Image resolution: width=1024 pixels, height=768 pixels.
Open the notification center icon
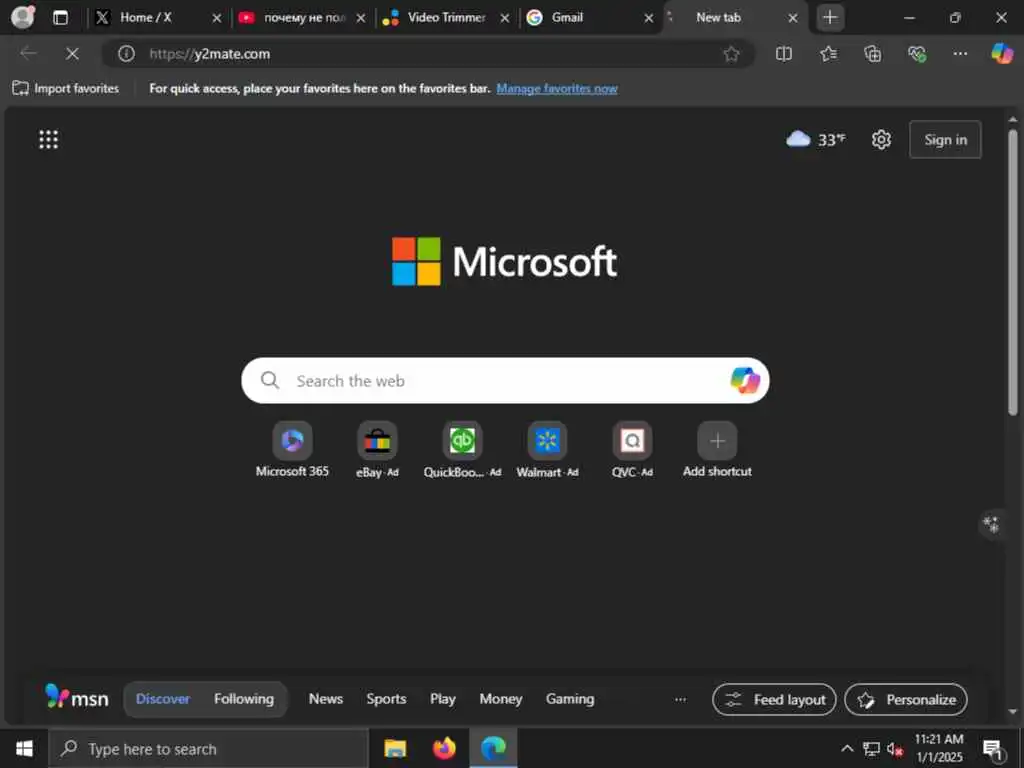(993, 749)
